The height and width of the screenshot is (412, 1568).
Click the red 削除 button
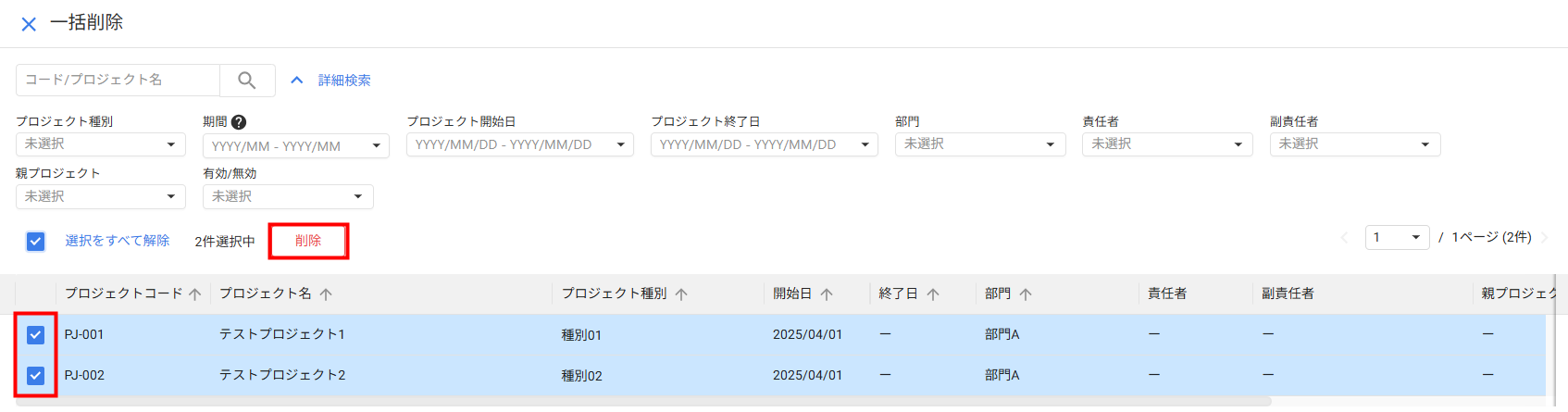(308, 241)
